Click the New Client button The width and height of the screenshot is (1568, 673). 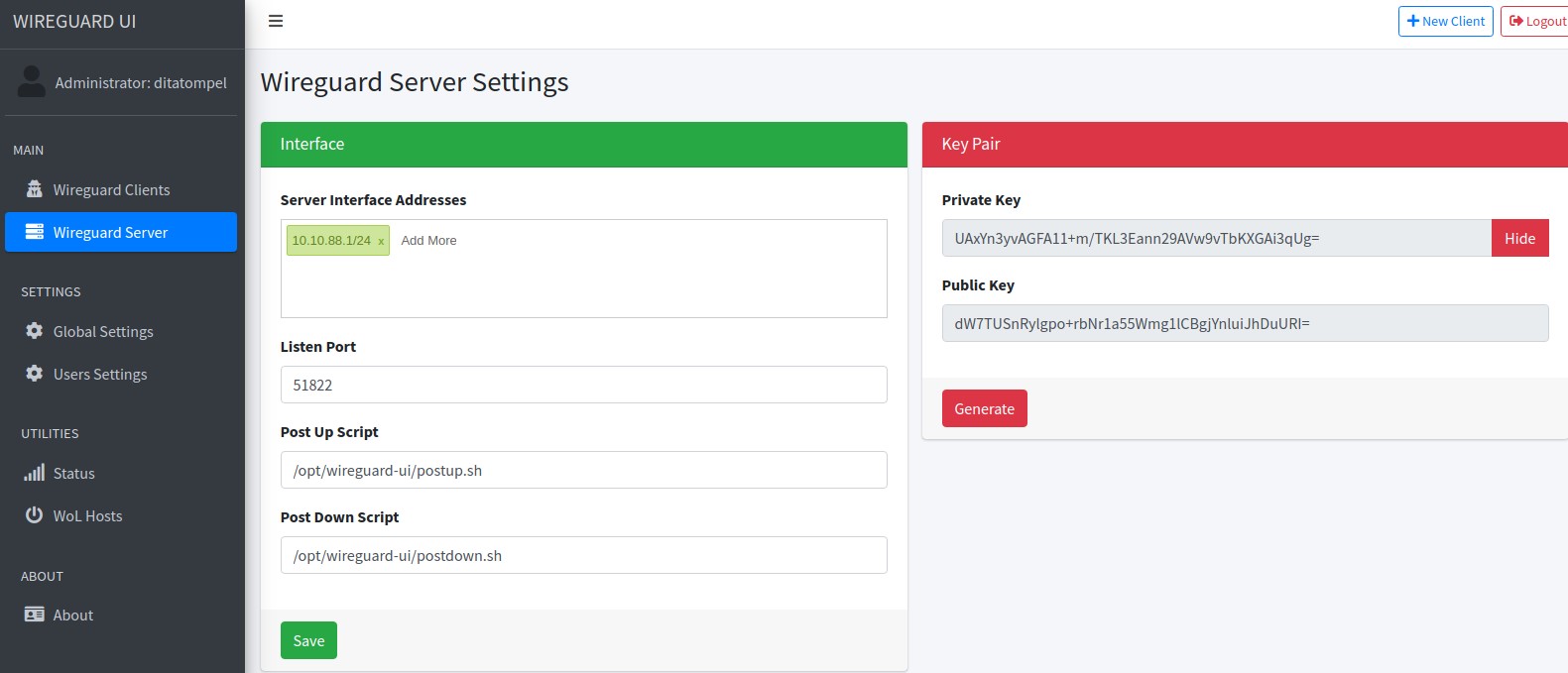coord(1446,21)
